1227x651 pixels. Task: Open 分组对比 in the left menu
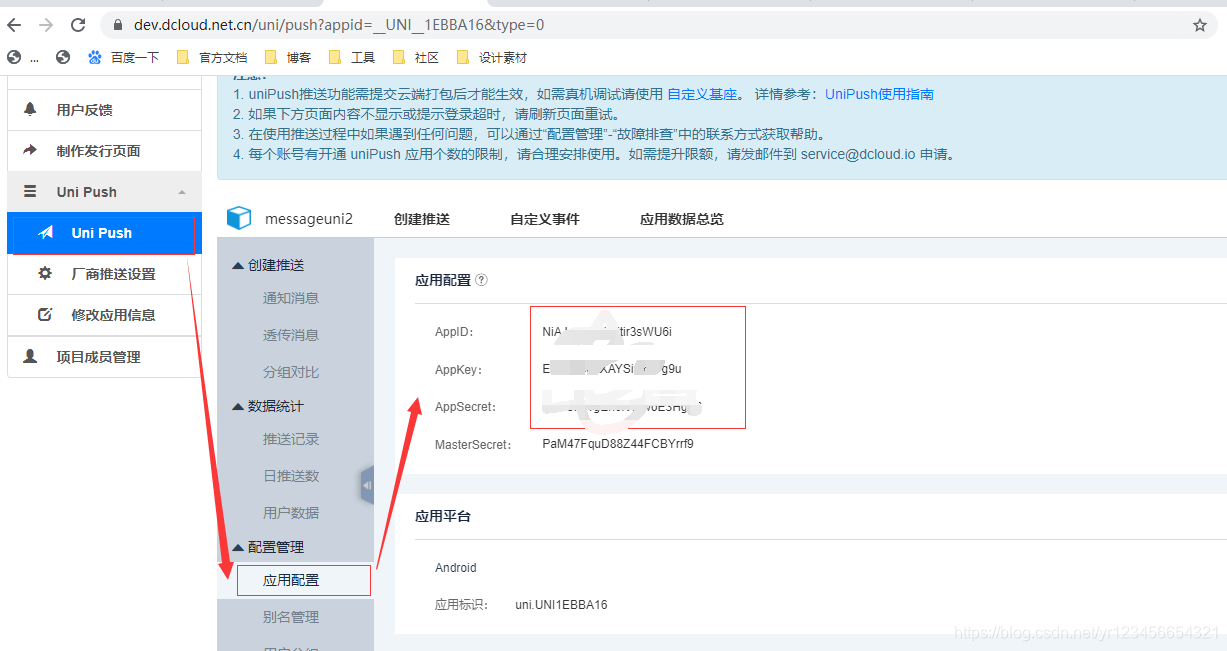pyautogui.click(x=291, y=372)
